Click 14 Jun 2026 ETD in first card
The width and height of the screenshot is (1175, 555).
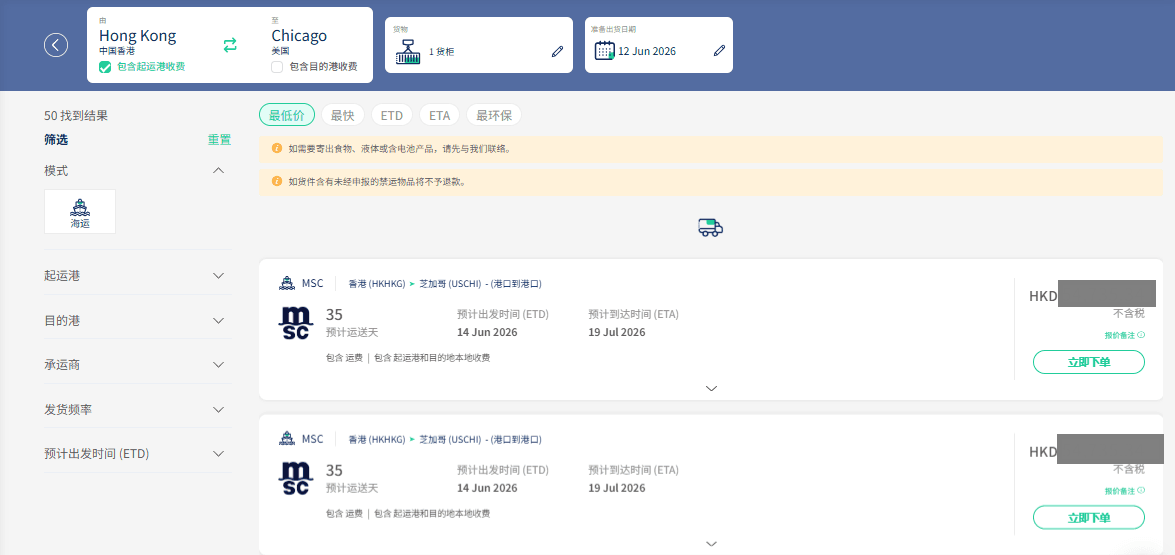[x=487, y=333]
